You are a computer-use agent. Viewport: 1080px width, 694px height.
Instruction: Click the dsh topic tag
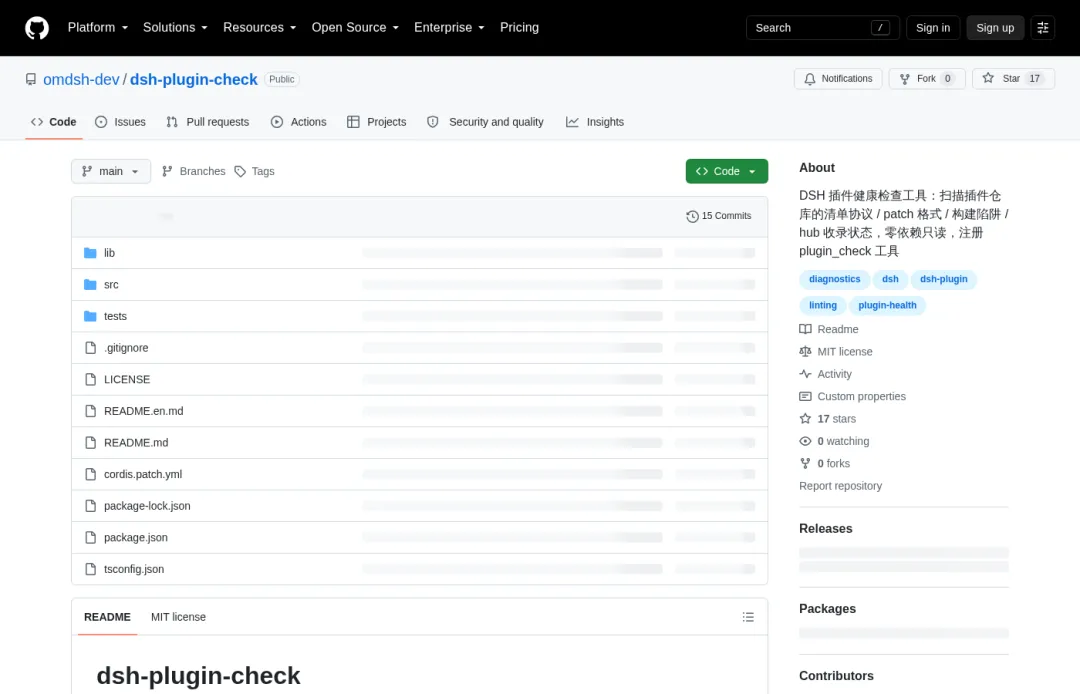pos(890,279)
